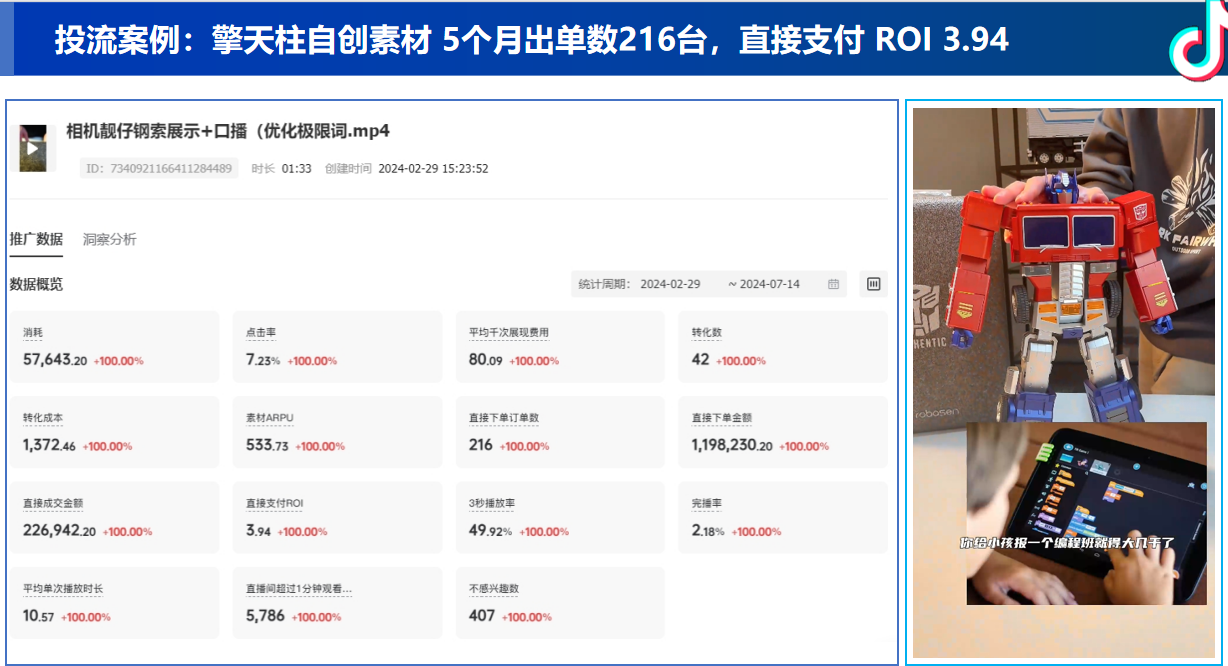Click the 直接支付ROI label

[x=274, y=503]
